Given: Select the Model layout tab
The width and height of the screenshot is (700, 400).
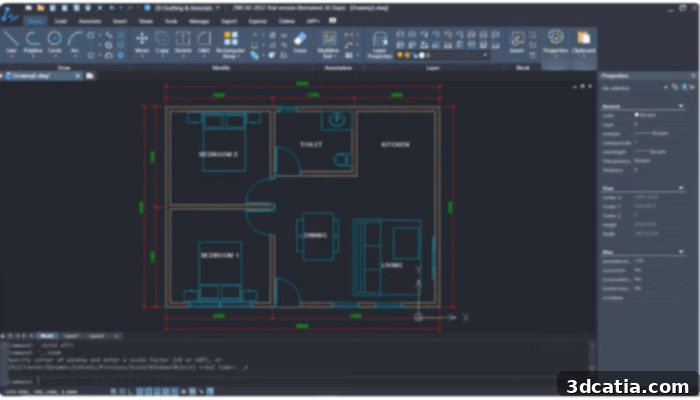Looking at the screenshot, I should pyautogui.click(x=46, y=336).
